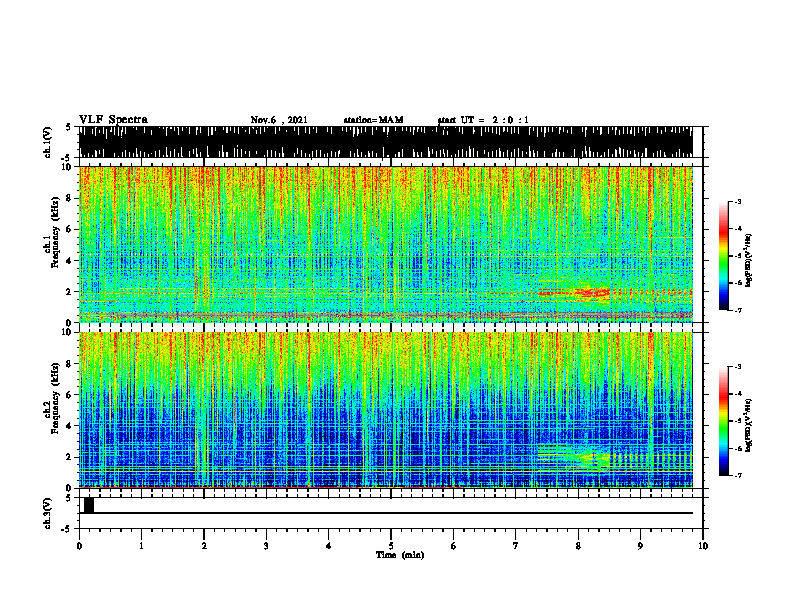Image resolution: width=792 pixels, height=612 pixels.
Task: Click the "8" kHz tick on ch.1 frequency axis
Action: [70, 198]
